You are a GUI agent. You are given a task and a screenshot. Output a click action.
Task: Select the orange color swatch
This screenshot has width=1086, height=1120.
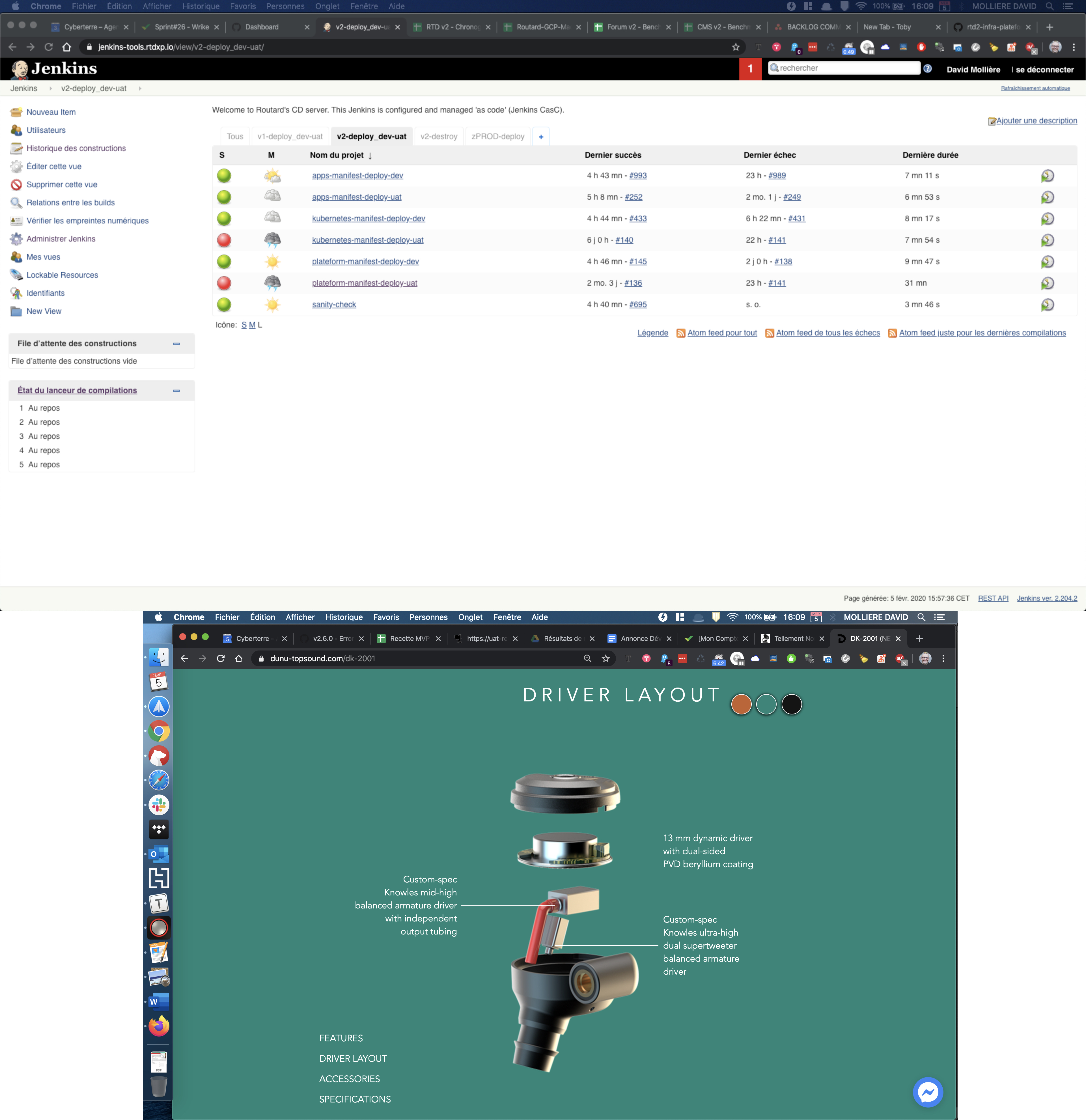point(741,704)
